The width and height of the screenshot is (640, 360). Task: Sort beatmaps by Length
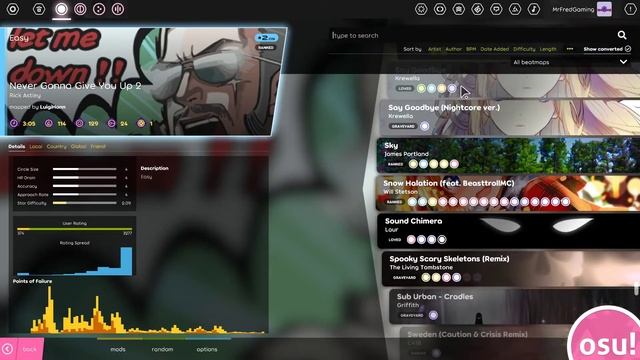point(548,49)
